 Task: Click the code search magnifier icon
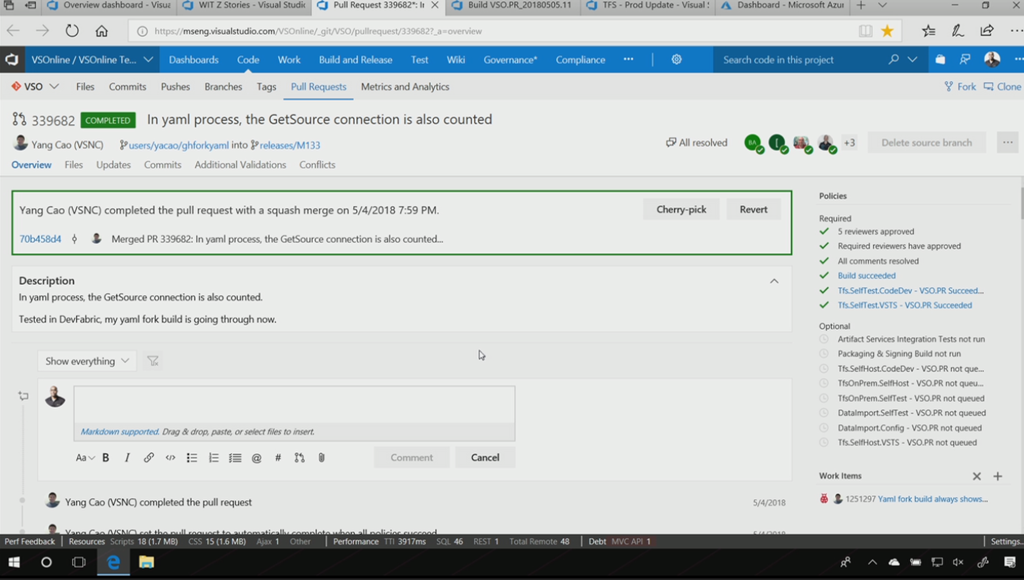(893, 59)
